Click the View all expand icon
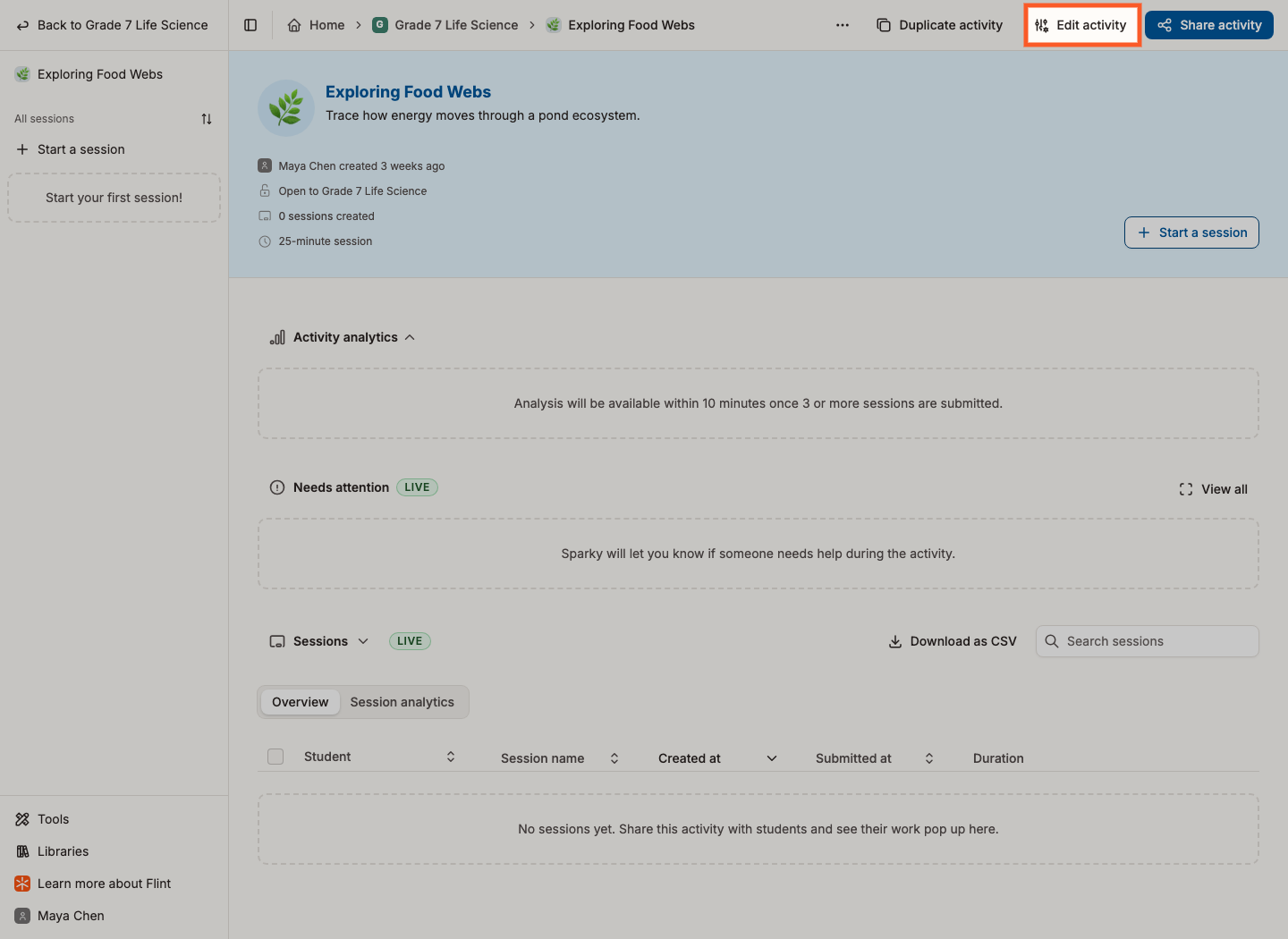Image resolution: width=1288 pixels, height=939 pixels. [1186, 489]
